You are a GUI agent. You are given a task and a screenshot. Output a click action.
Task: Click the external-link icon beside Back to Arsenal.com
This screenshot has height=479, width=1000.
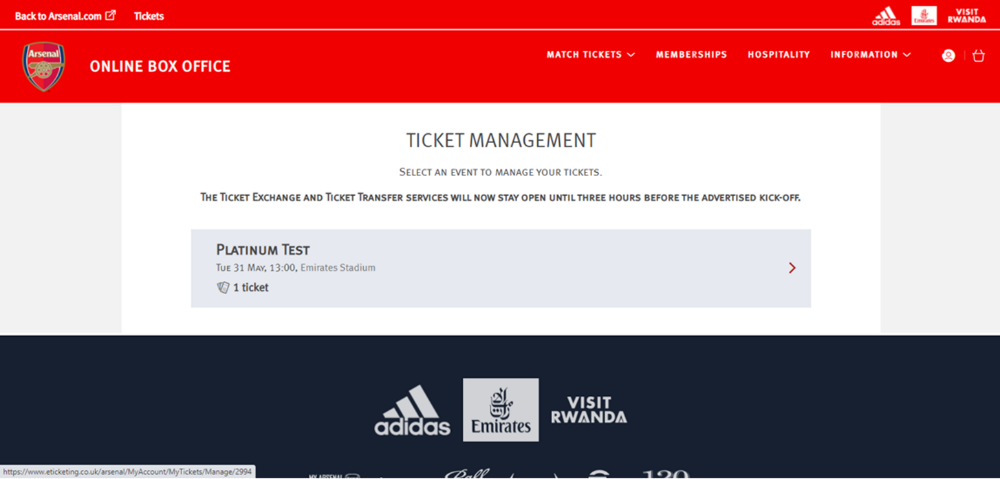[110, 15]
